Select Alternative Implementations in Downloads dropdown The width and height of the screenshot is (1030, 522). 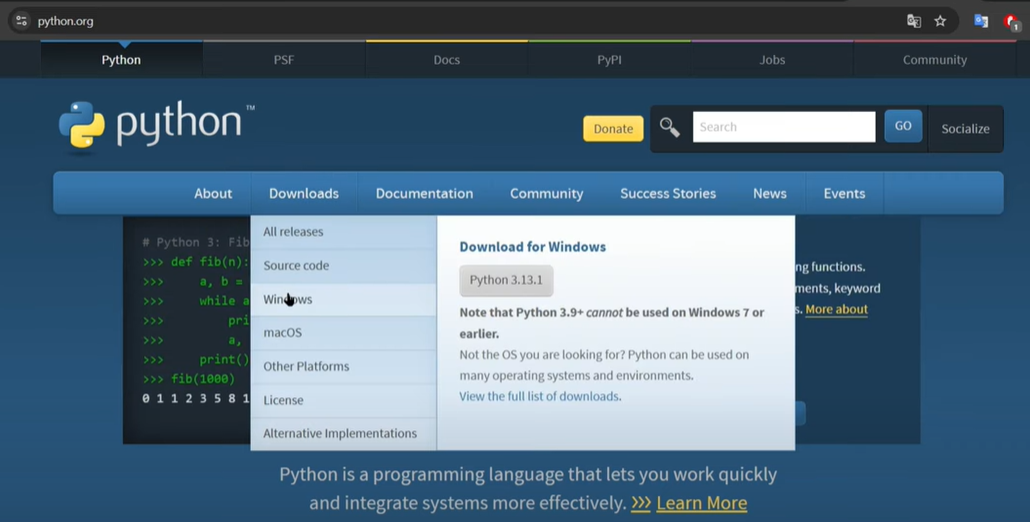coord(344,433)
